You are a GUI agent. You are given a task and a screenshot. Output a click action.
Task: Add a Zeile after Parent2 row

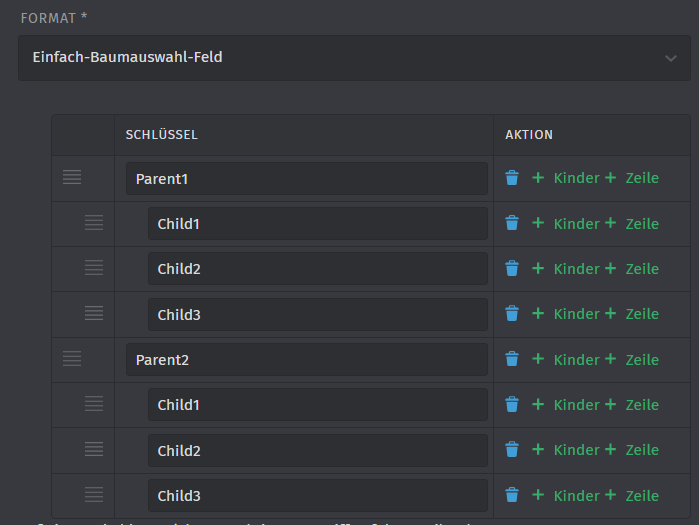pyautogui.click(x=632, y=359)
